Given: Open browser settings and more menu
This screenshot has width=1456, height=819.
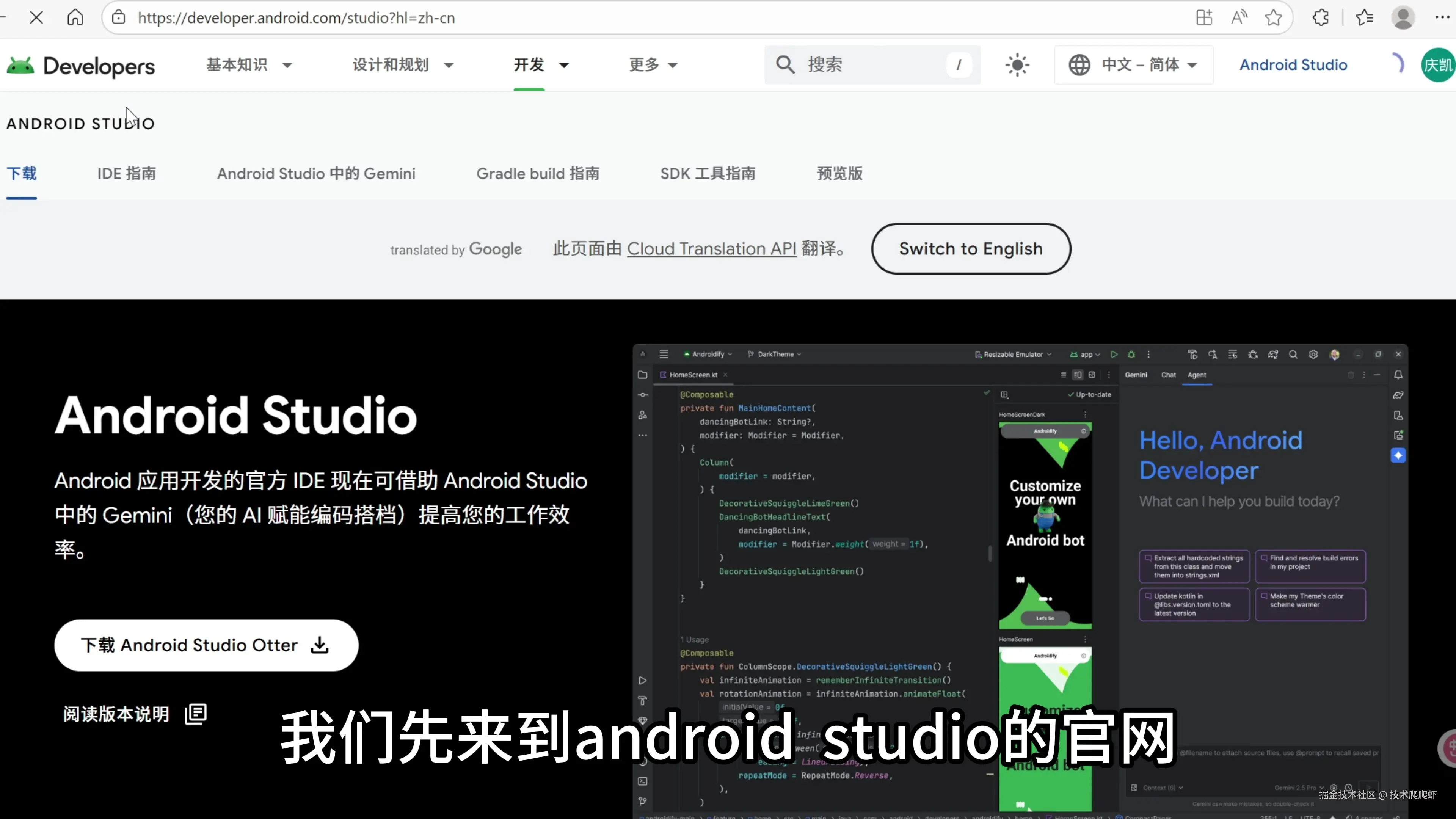Looking at the screenshot, I should [1442, 17].
